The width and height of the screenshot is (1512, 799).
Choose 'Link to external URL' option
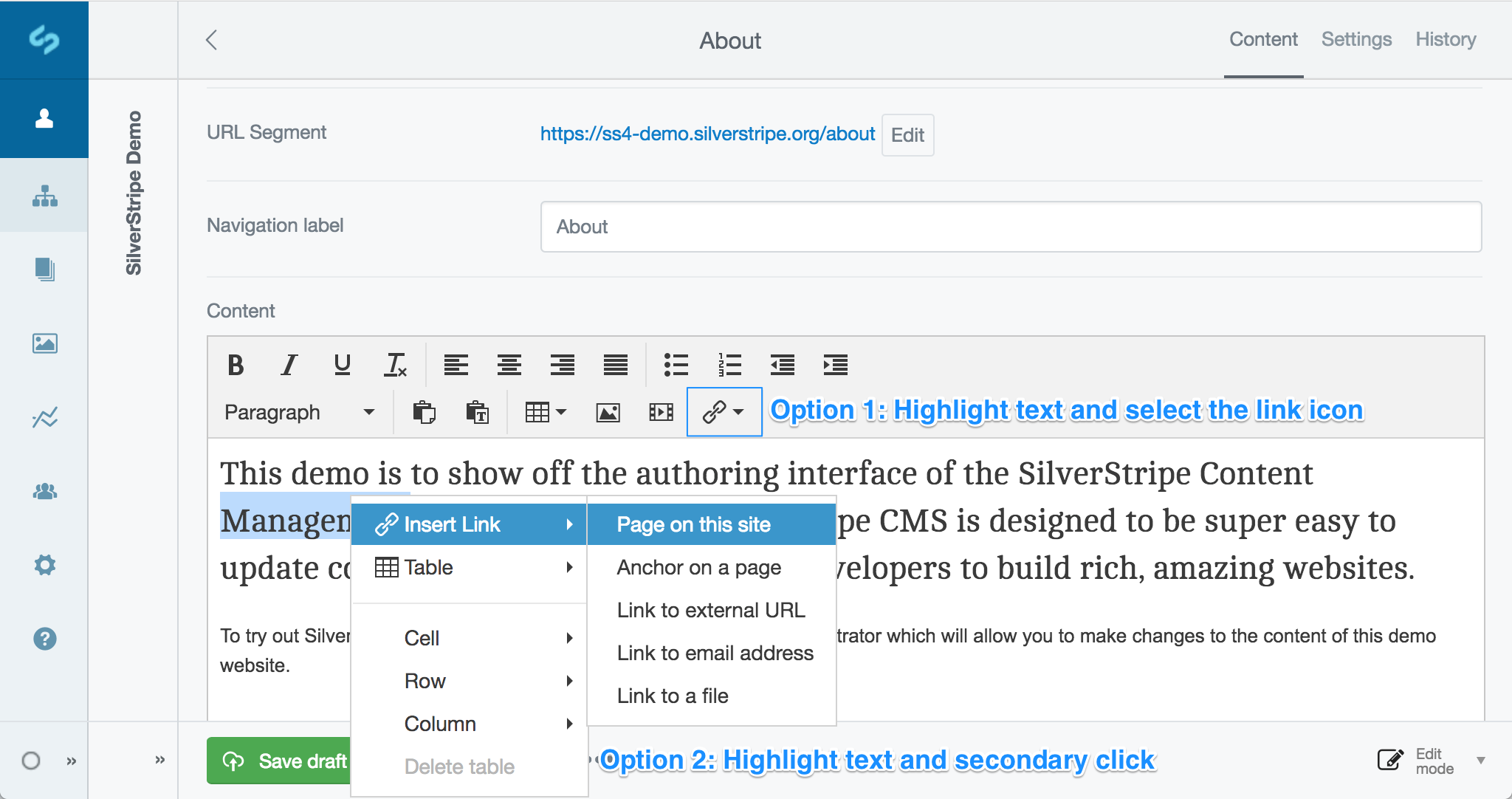[710, 610]
